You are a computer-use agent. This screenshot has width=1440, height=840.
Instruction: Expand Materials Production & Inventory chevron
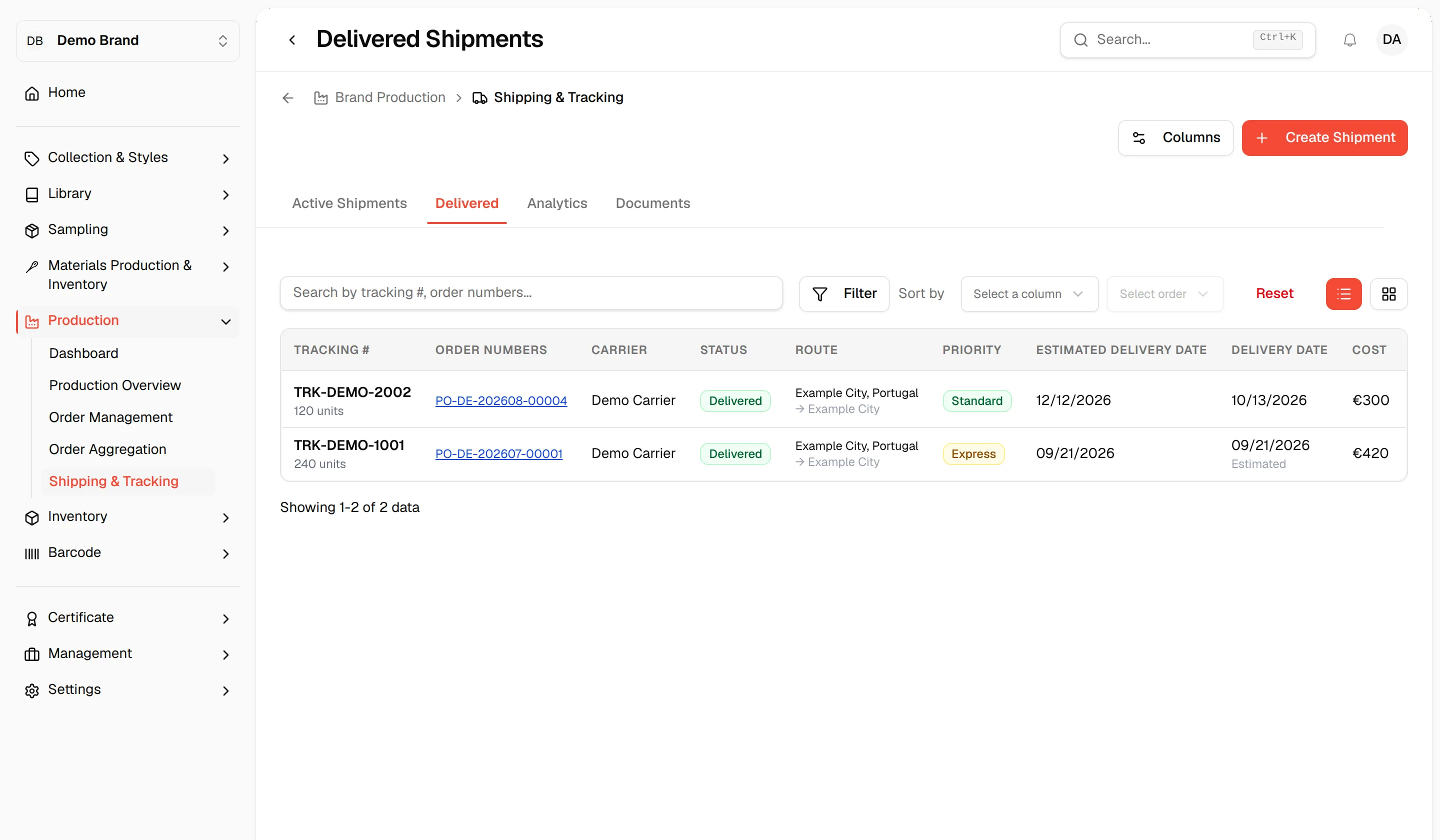pyautogui.click(x=225, y=267)
